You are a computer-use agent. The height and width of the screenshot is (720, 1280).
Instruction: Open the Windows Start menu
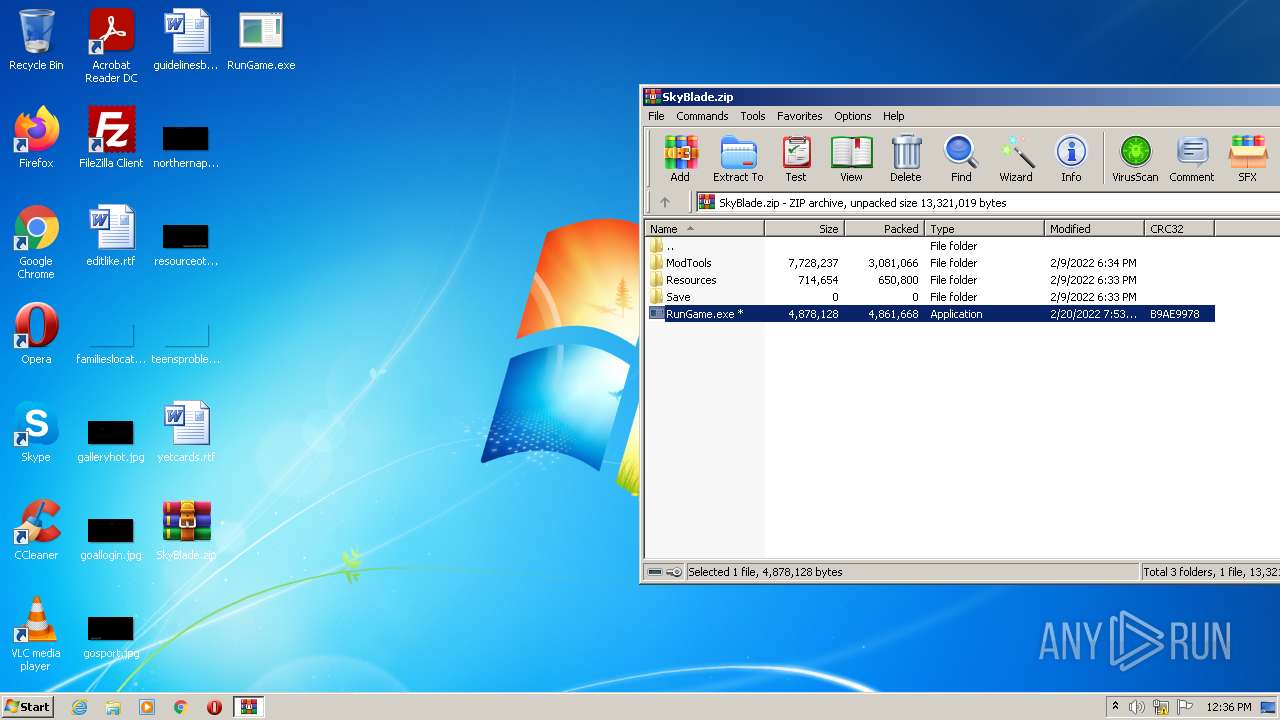pyautogui.click(x=27, y=706)
